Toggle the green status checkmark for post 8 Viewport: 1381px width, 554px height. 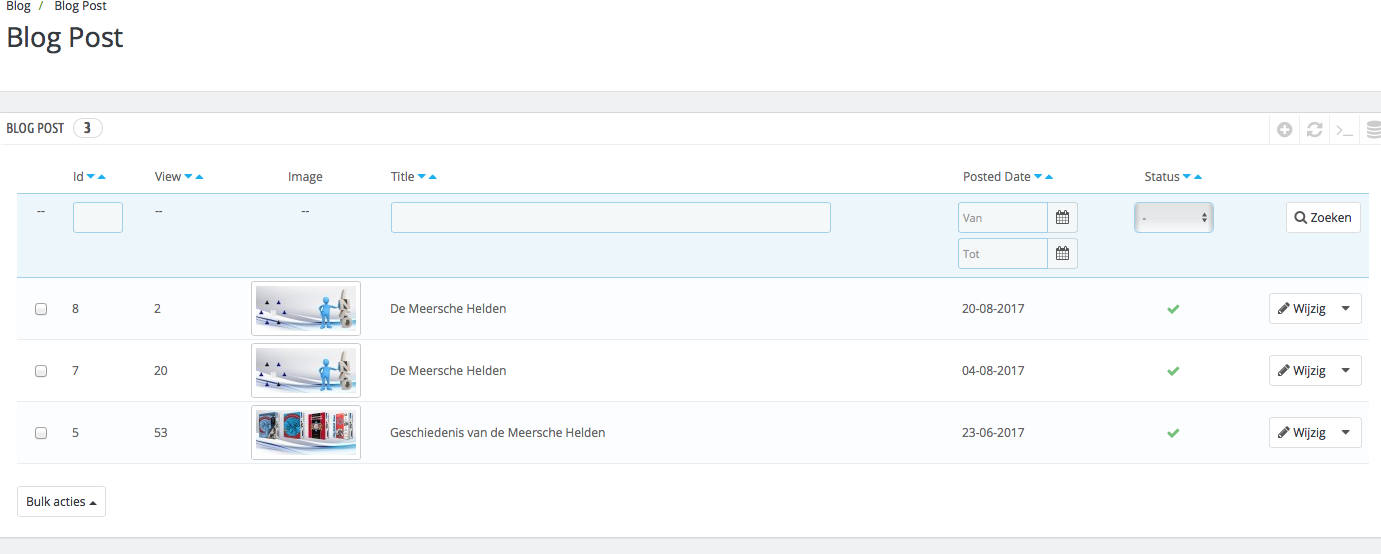[x=1173, y=309]
